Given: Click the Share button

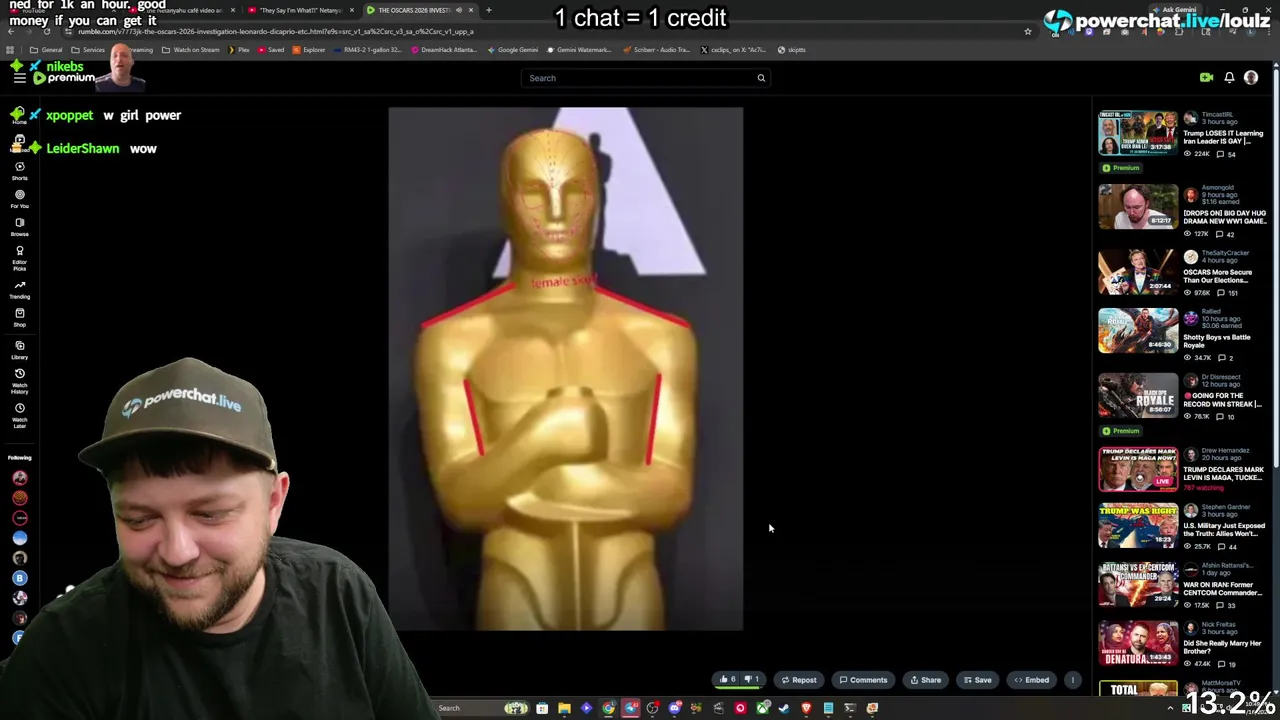Looking at the screenshot, I should pos(925,680).
